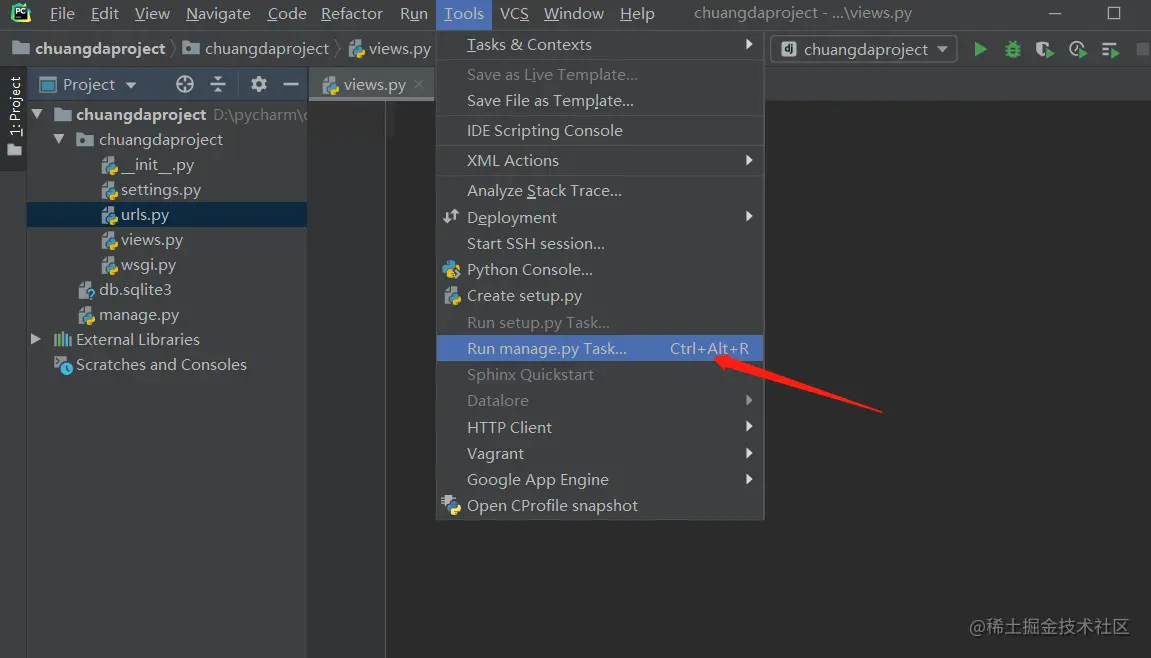The height and width of the screenshot is (658, 1151).
Task: Open the Window menu
Action: click(574, 13)
